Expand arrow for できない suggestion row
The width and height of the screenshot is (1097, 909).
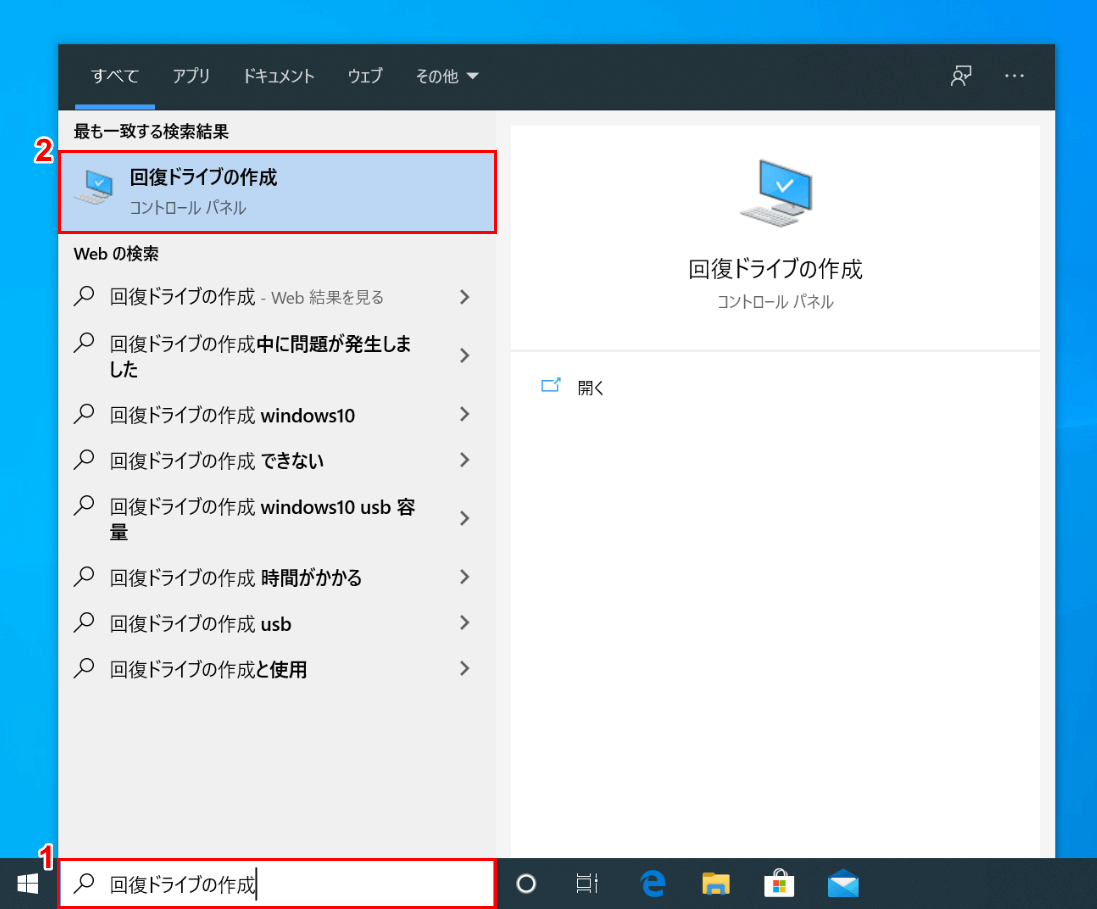click(x=465, y=460)
